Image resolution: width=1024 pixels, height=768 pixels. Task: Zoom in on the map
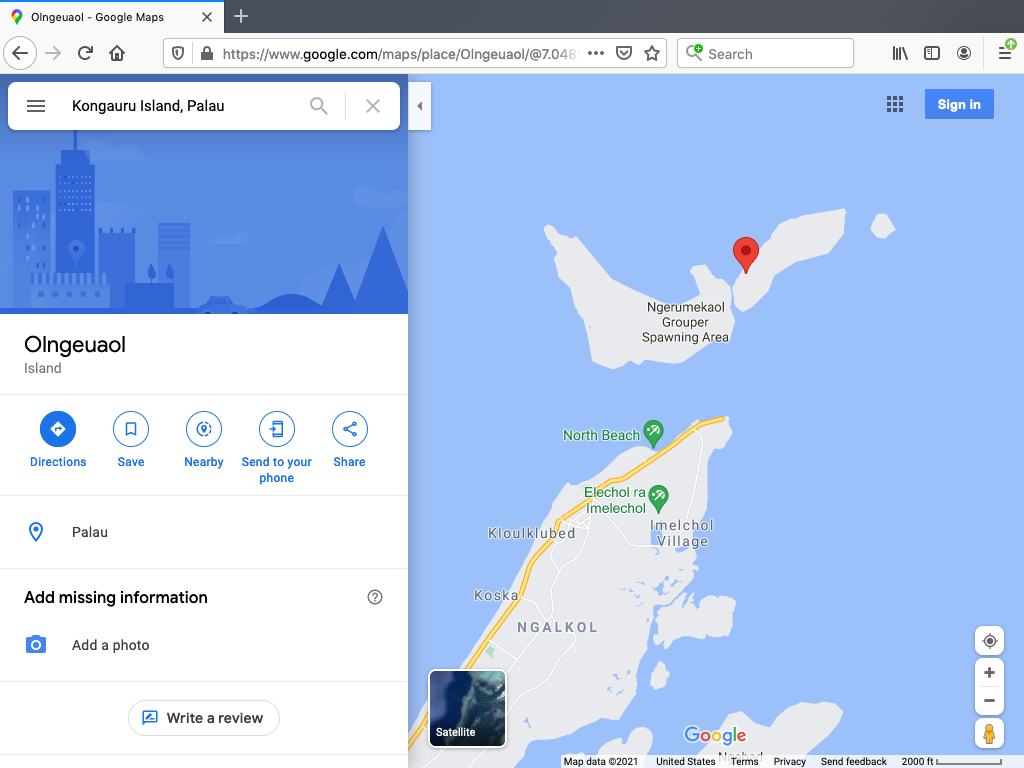[989, 673]
